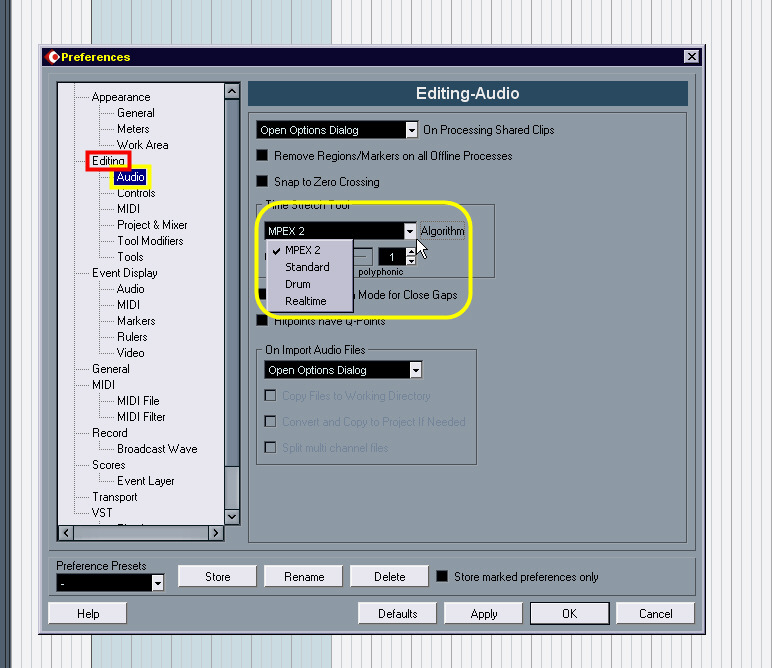Select Rulers tree item
772x668 pixels.
[x=132, y=337]
